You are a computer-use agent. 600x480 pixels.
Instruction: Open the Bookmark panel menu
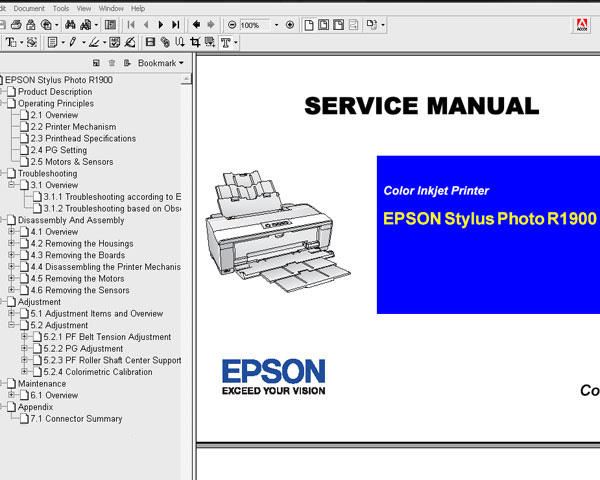pyautogui.click(x=161, y=63)
